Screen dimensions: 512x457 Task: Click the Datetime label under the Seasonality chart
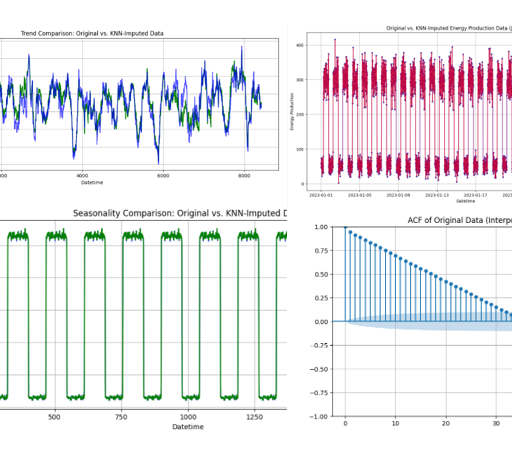tap(188, 427)
